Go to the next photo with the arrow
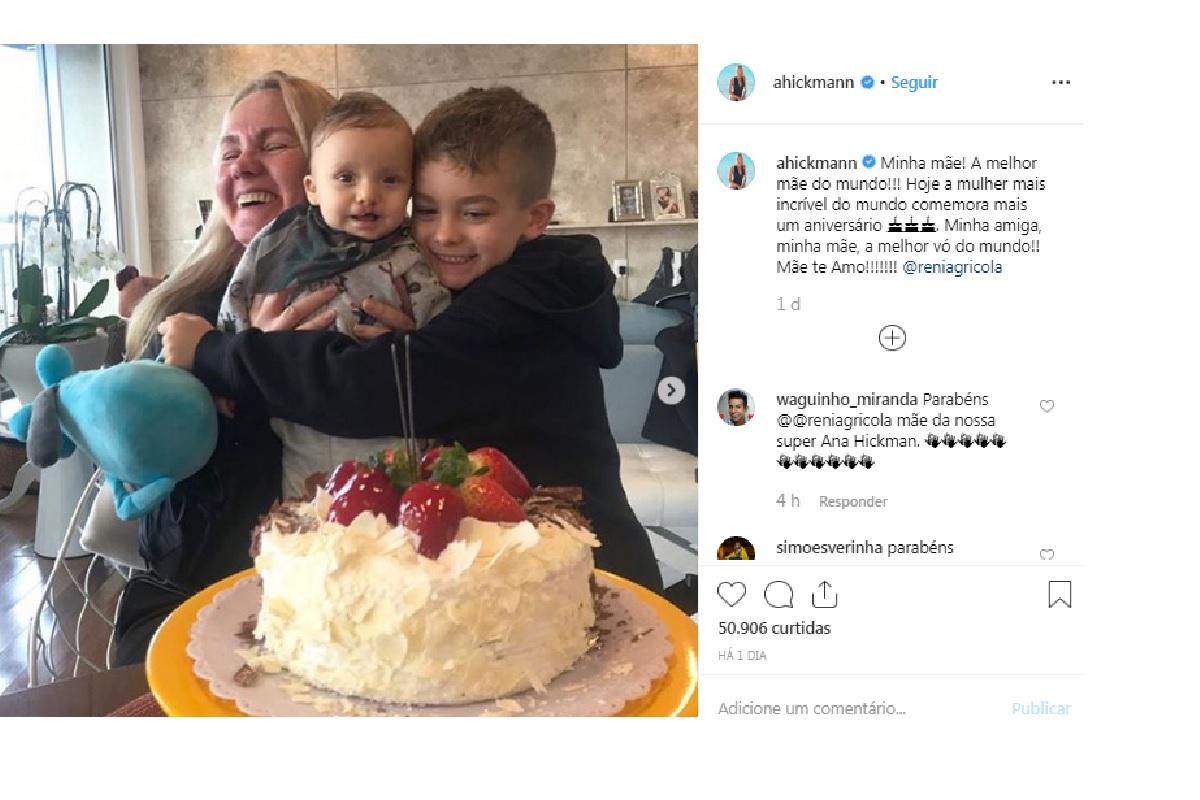The height and width of the screenshot is (800, 1200). pos(671,390)
